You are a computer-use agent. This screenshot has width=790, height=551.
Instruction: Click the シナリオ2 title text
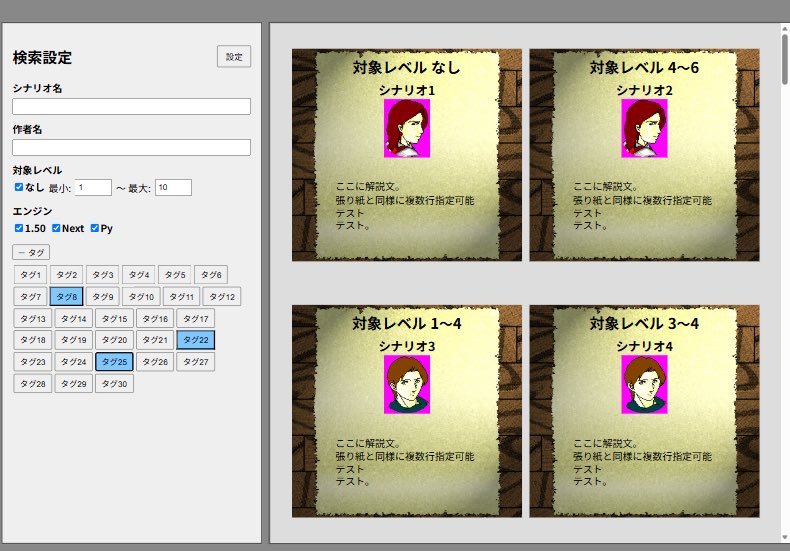pos(644,90)
